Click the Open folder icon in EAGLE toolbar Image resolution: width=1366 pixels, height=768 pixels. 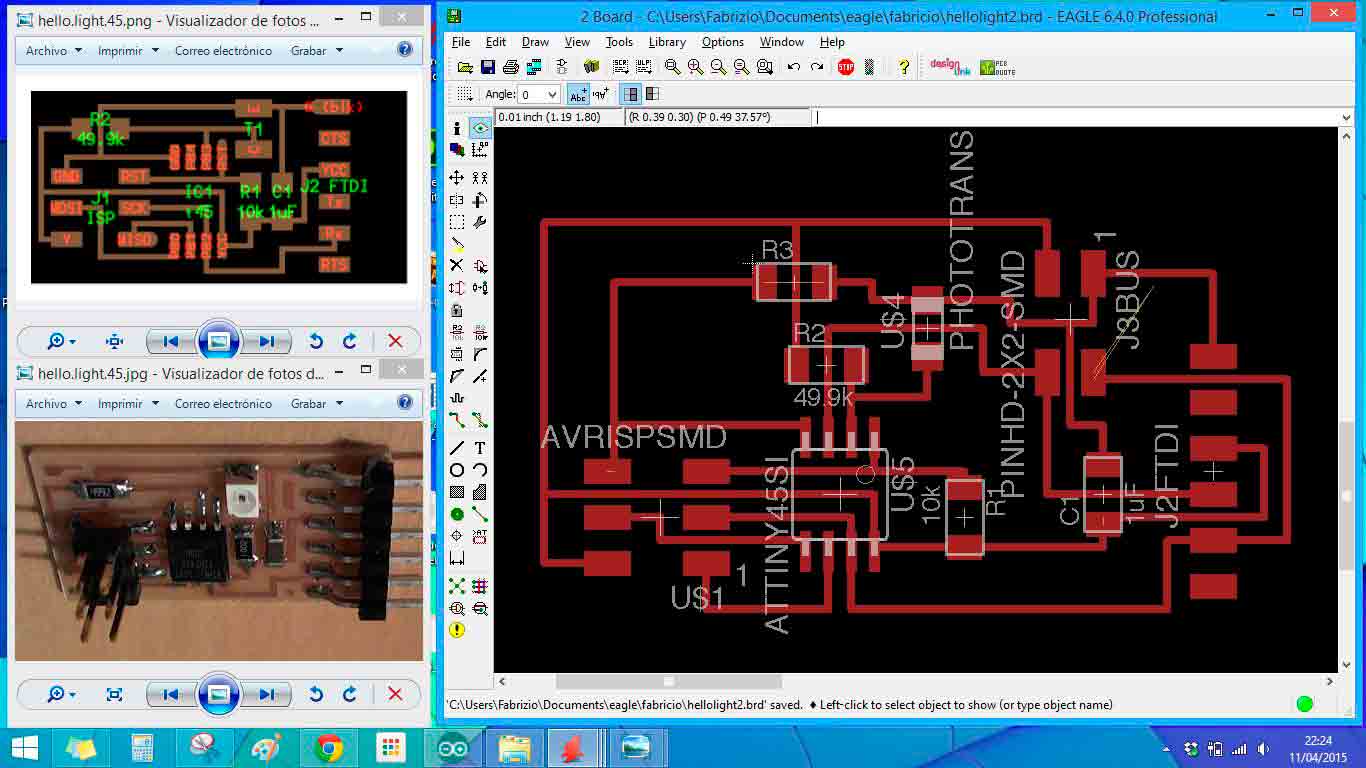(465, 67)
